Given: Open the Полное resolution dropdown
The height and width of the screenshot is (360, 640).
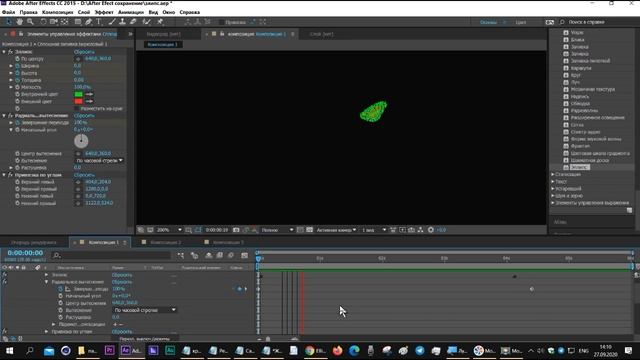Looking at the screenshot, I should point(277,230).
